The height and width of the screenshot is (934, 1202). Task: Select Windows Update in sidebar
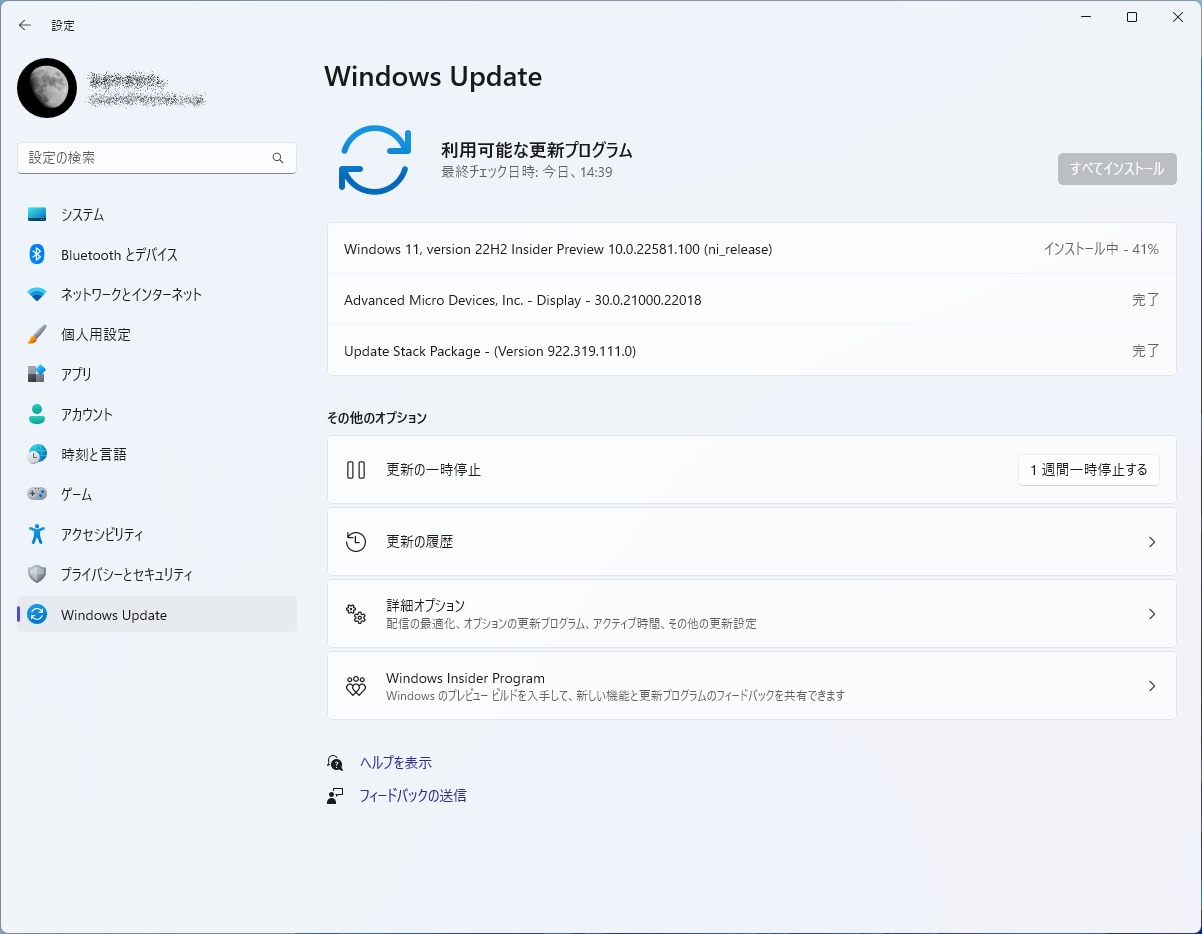(157, 615)
